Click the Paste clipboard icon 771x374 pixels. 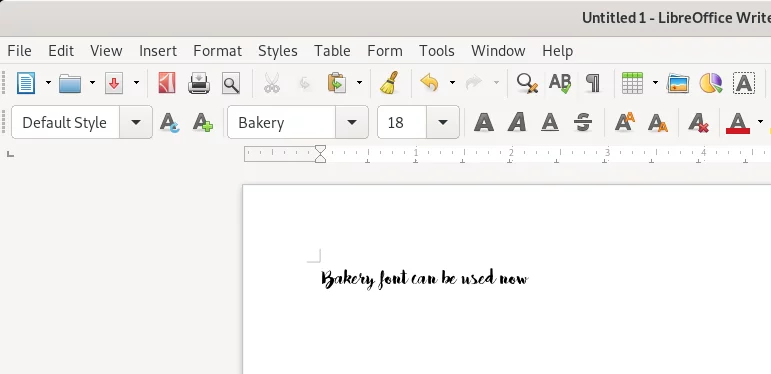[x=337, y=83]
